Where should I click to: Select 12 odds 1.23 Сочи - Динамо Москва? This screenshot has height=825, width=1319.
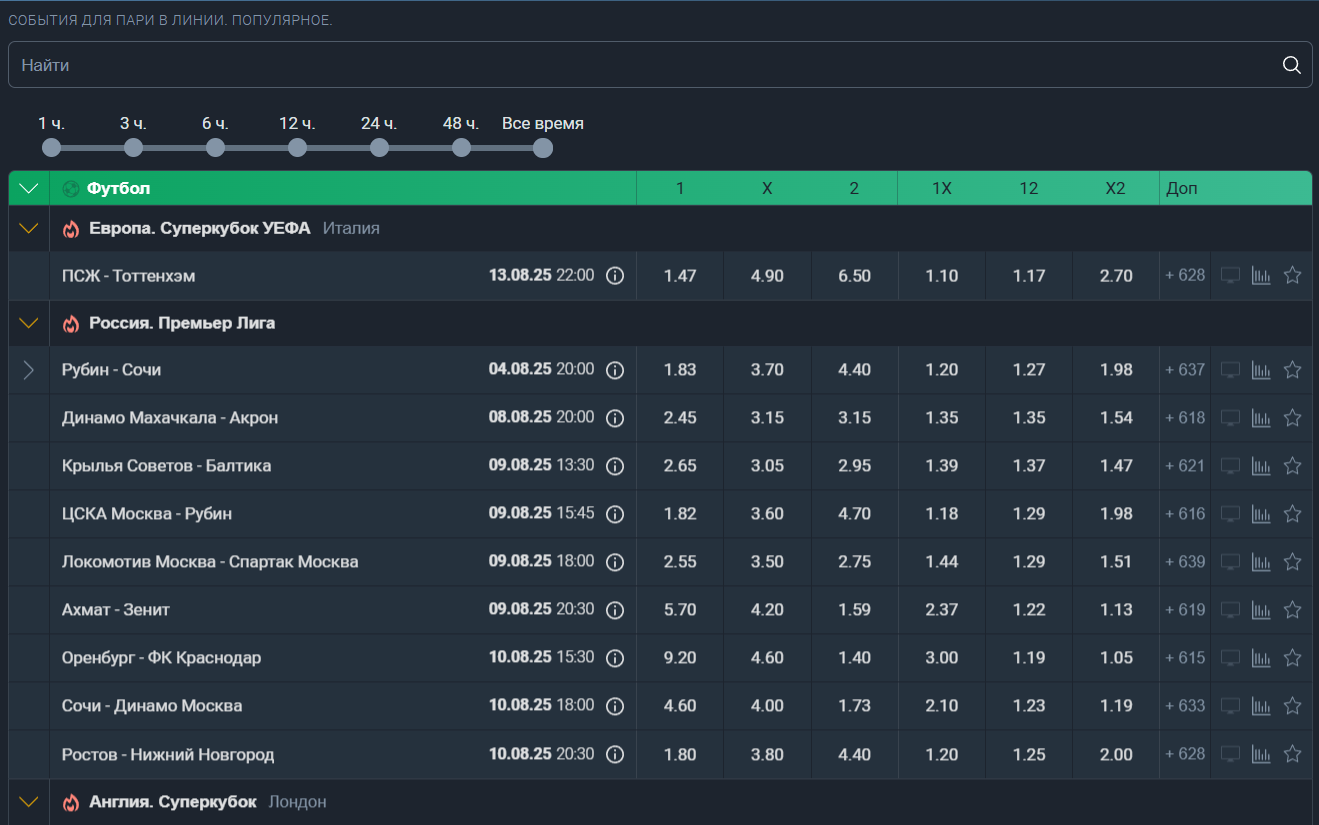[1029, 706]
